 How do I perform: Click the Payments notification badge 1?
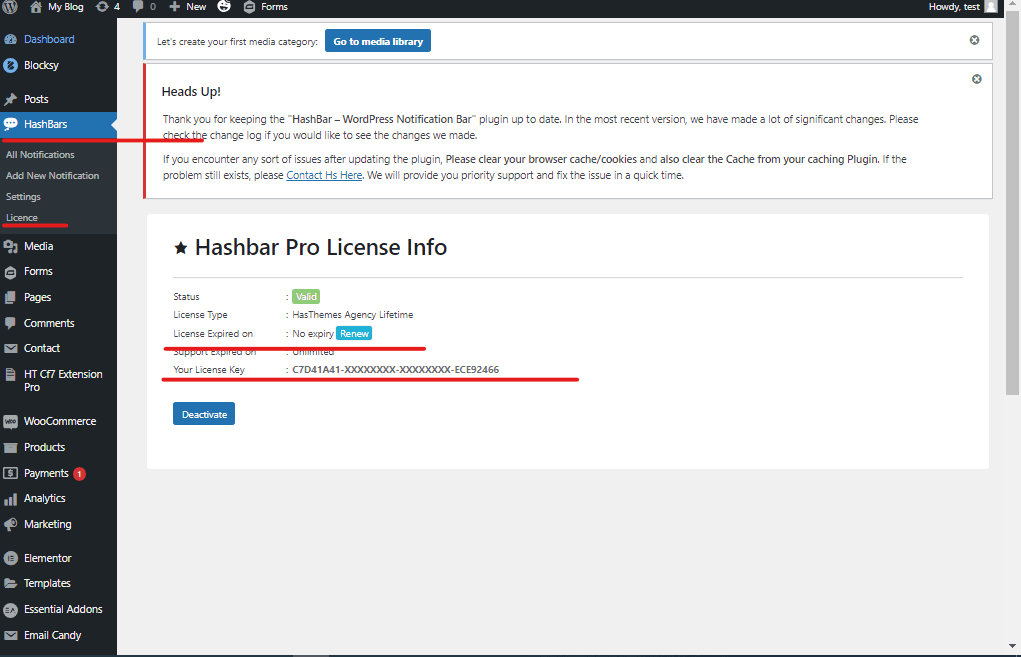tap(79, 474)
